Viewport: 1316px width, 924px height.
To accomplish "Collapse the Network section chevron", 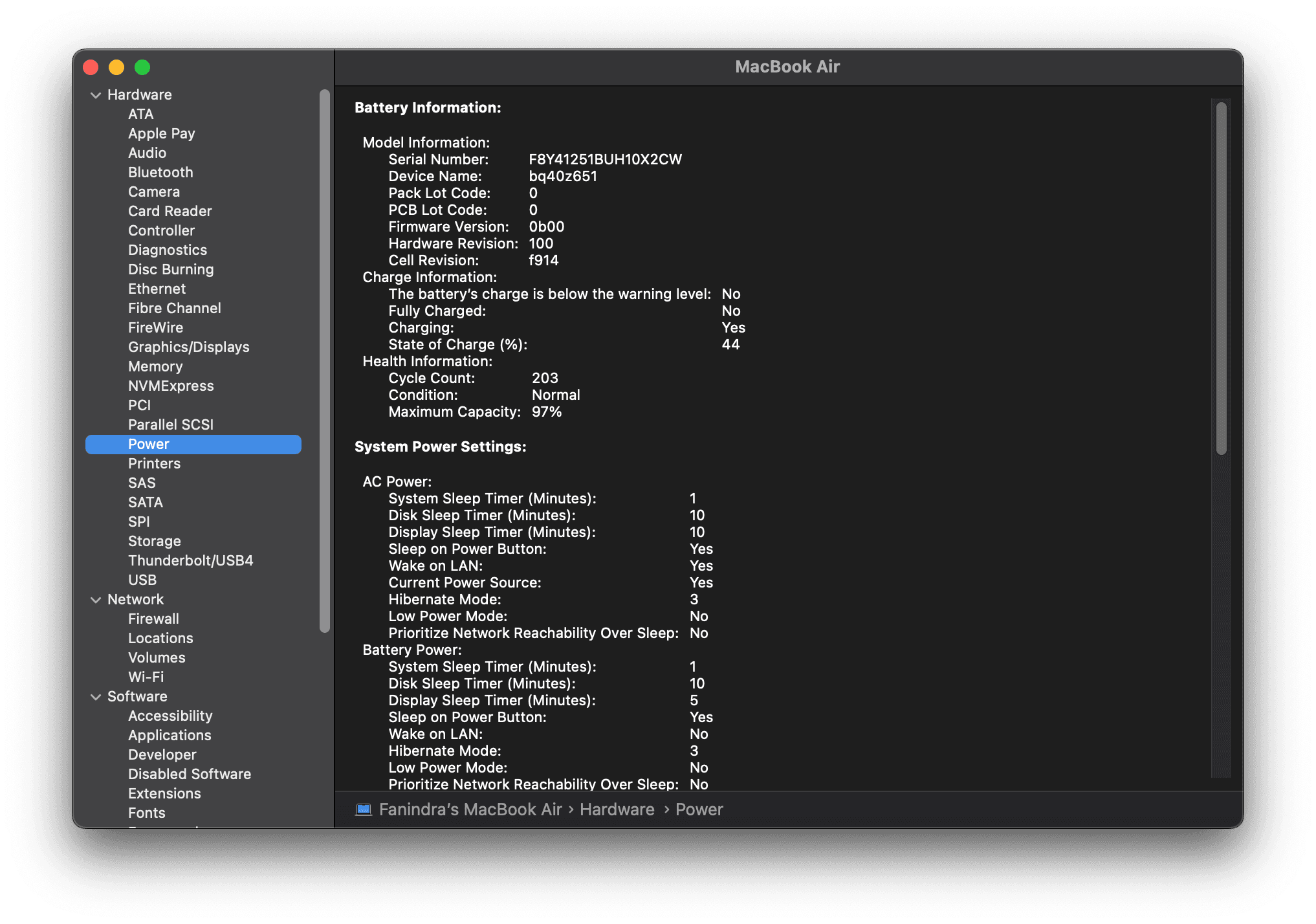I will (x=96, y=600).
